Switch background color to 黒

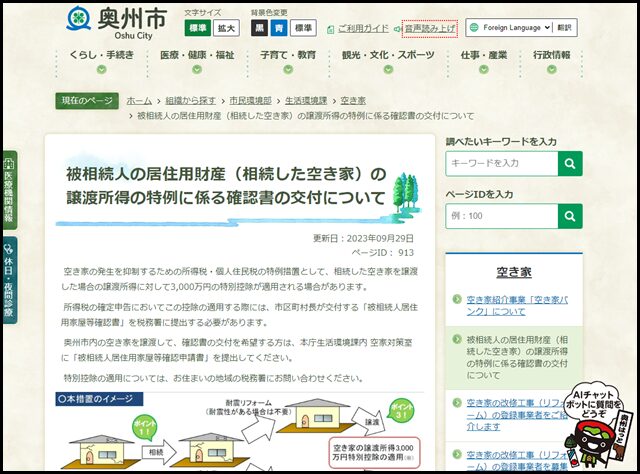coord(259,28)
